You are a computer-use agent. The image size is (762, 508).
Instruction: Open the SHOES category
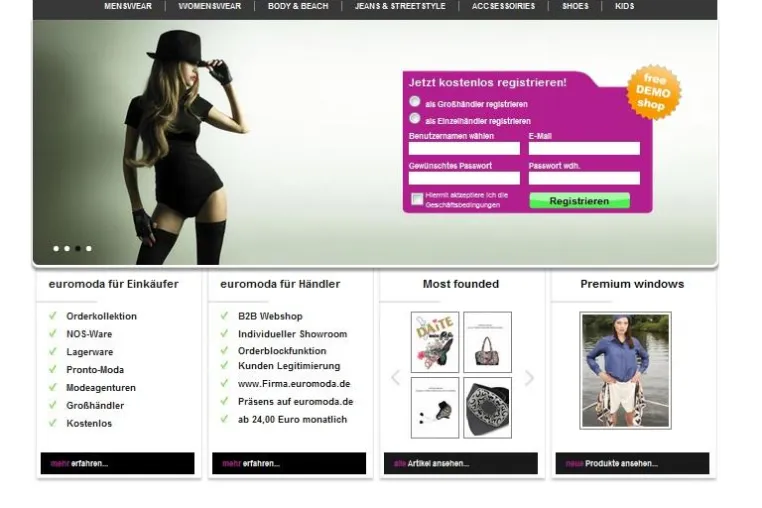click(x=575, y=6)
